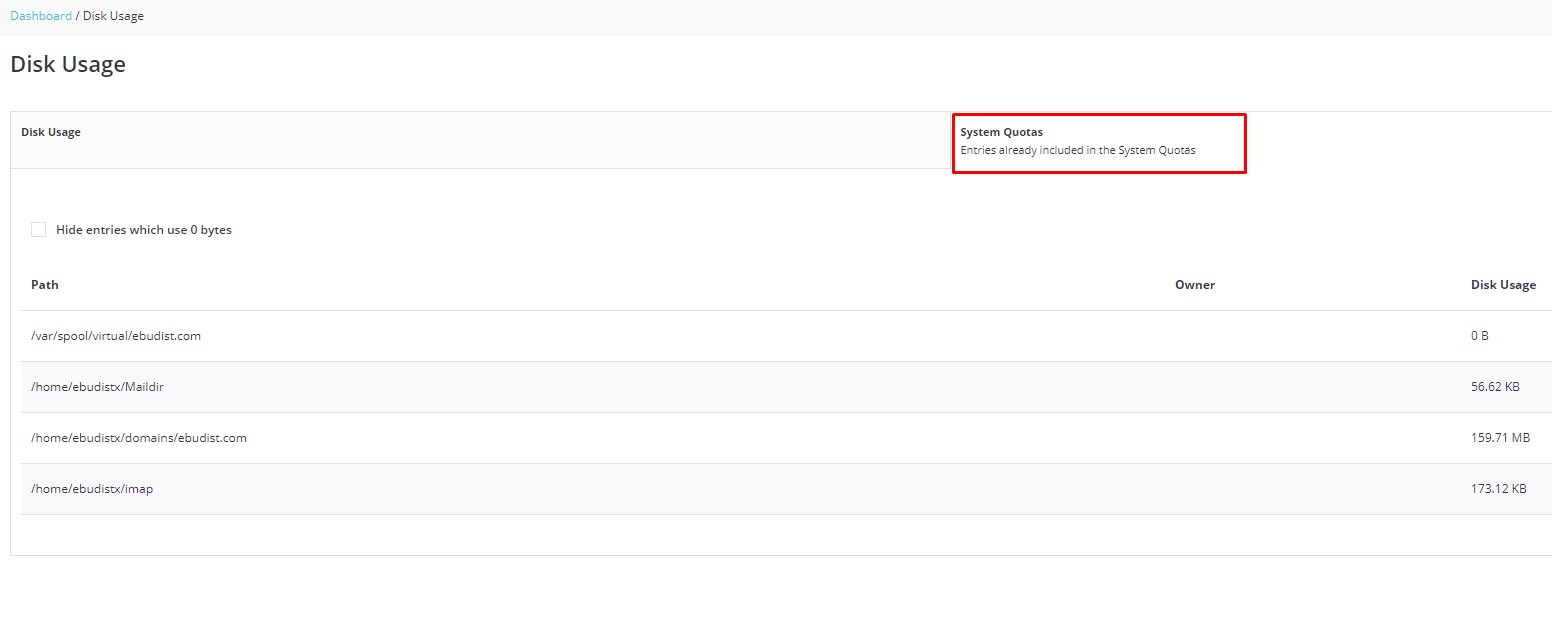This screenshot has height=629, width=1552.
Task: Click the empty Owner cell for Maildir row
Action: coord(1194,387)
